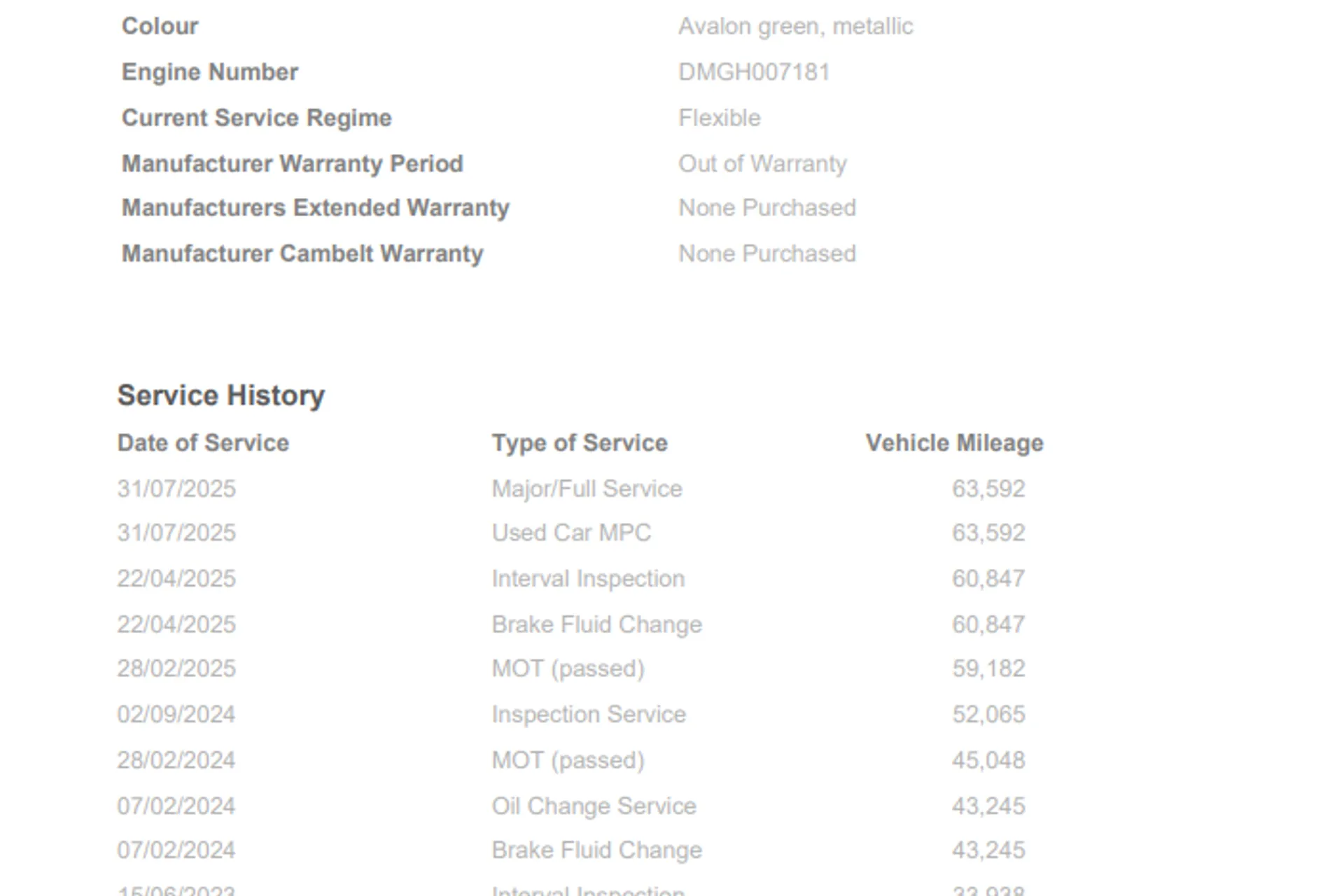Click the 59,182 mileage value
1344x896 pixels.
pos(988,668)
